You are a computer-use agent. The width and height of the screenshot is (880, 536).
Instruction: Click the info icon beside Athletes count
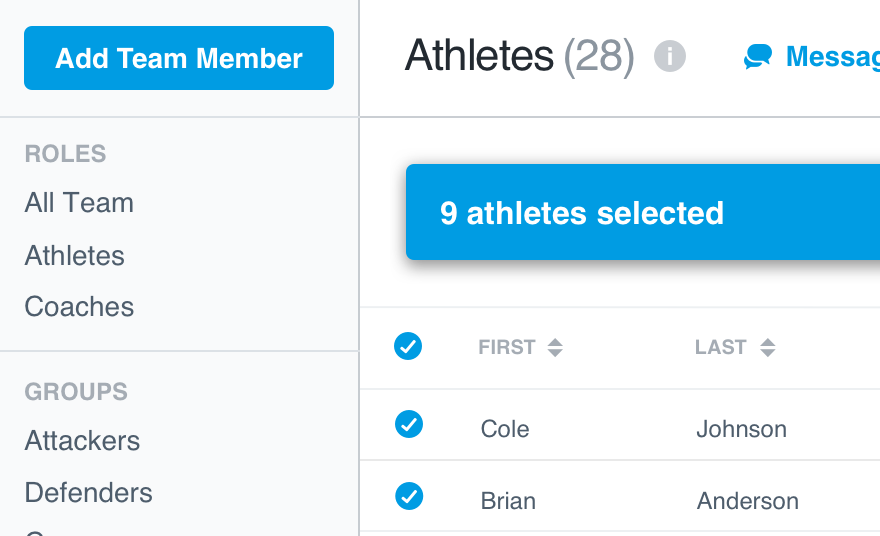tap(670, 56)
